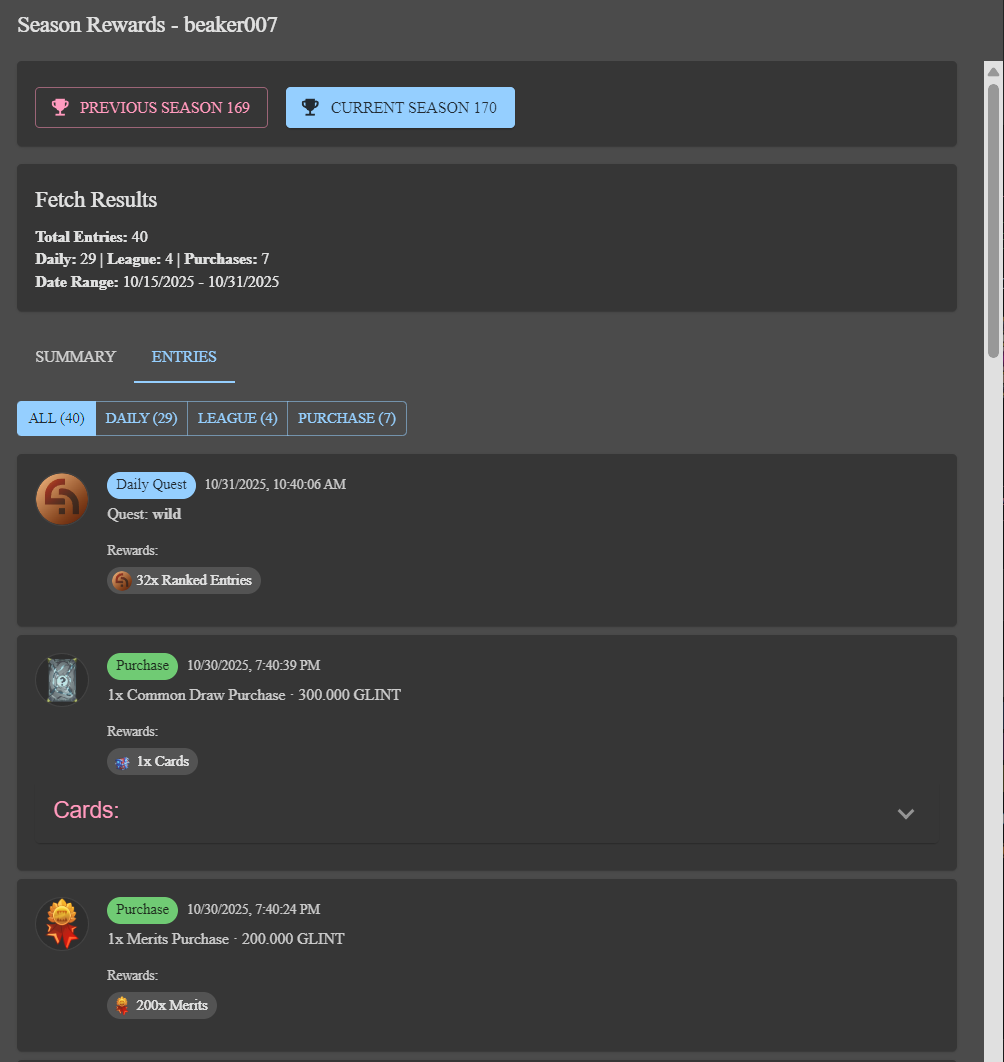Click Date Range 10/15/2025 - 10/31/2025 text
Viewport: 1004px width, 1062px height.
coord(157,282)
